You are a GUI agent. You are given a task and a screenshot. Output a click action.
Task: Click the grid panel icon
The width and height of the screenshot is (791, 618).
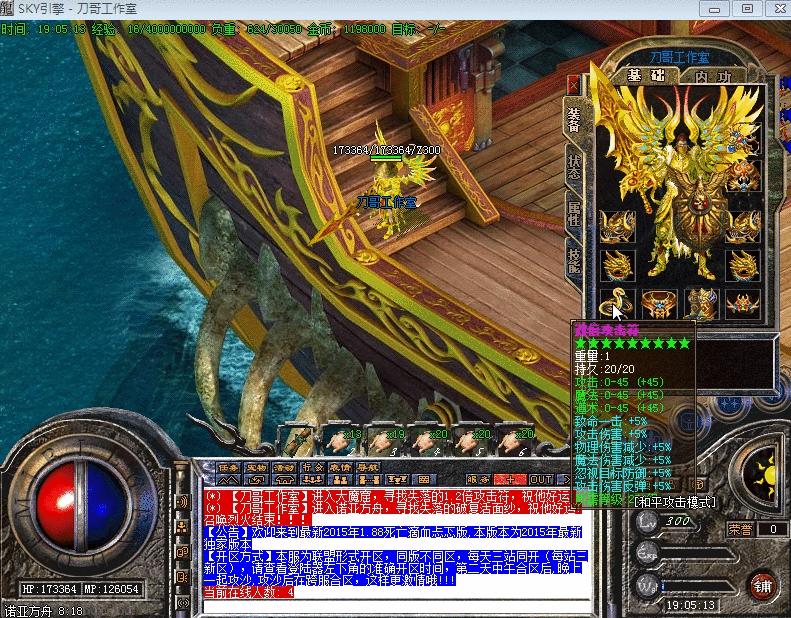point(424,480)
